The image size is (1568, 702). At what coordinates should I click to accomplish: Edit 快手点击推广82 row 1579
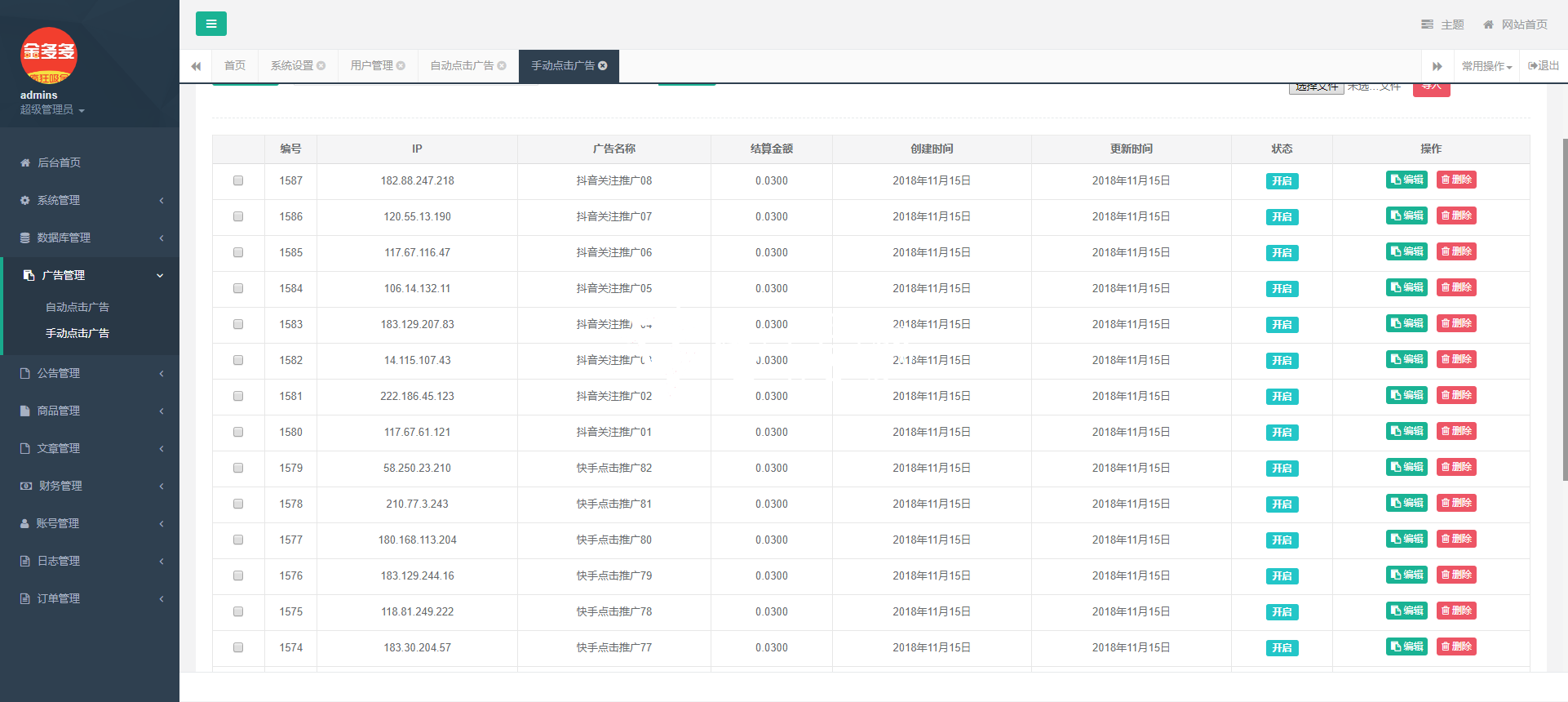(x=1406, y=467)
